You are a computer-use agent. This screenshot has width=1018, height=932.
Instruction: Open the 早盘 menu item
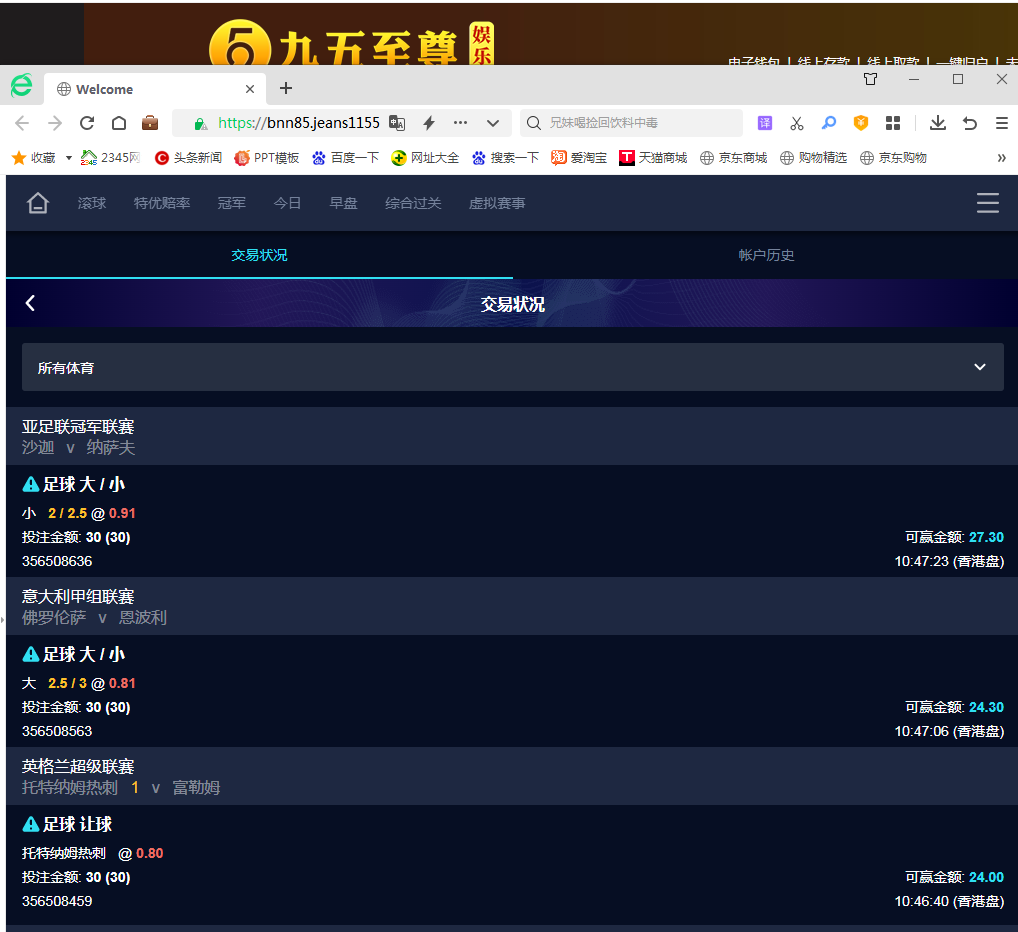(x=343, y=203)
